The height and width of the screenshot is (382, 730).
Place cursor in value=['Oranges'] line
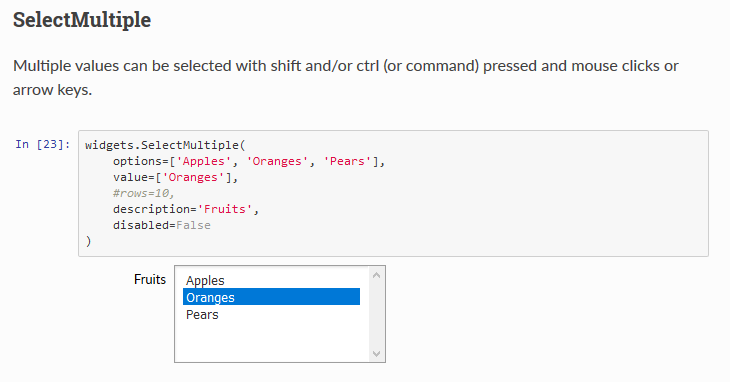(x=176, y=177)
